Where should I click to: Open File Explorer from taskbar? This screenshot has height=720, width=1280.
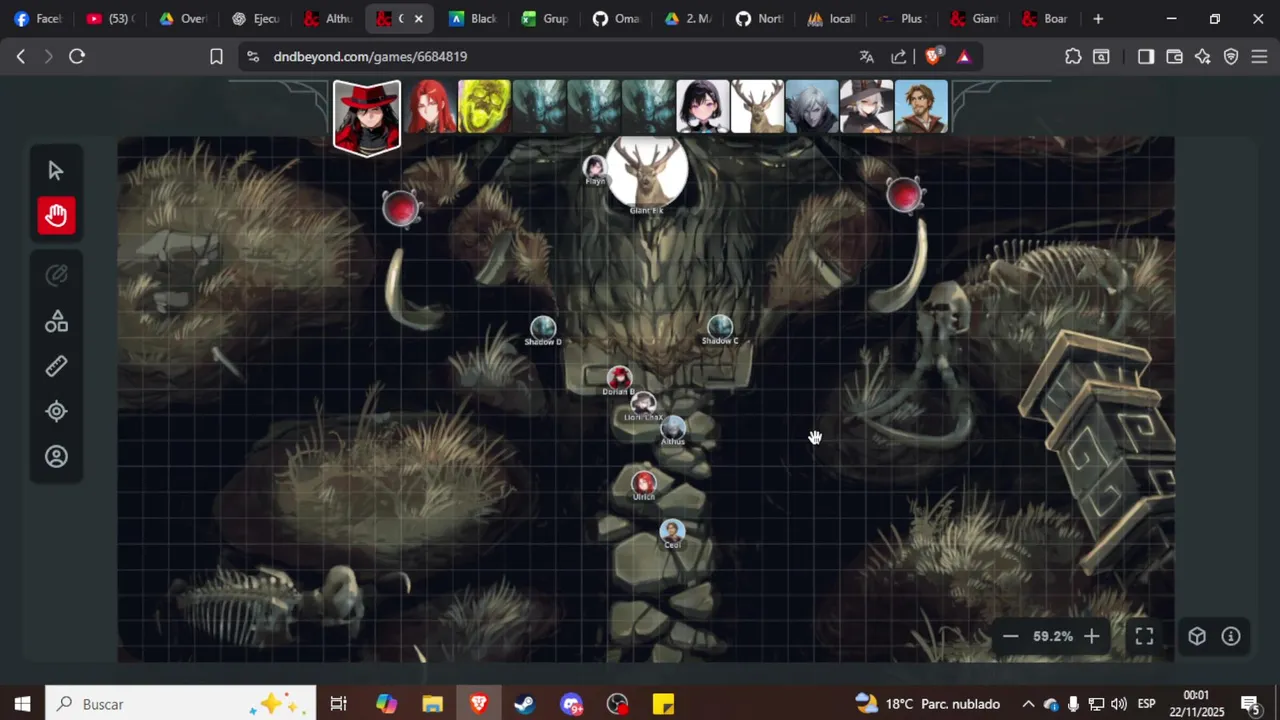(432, 704)
